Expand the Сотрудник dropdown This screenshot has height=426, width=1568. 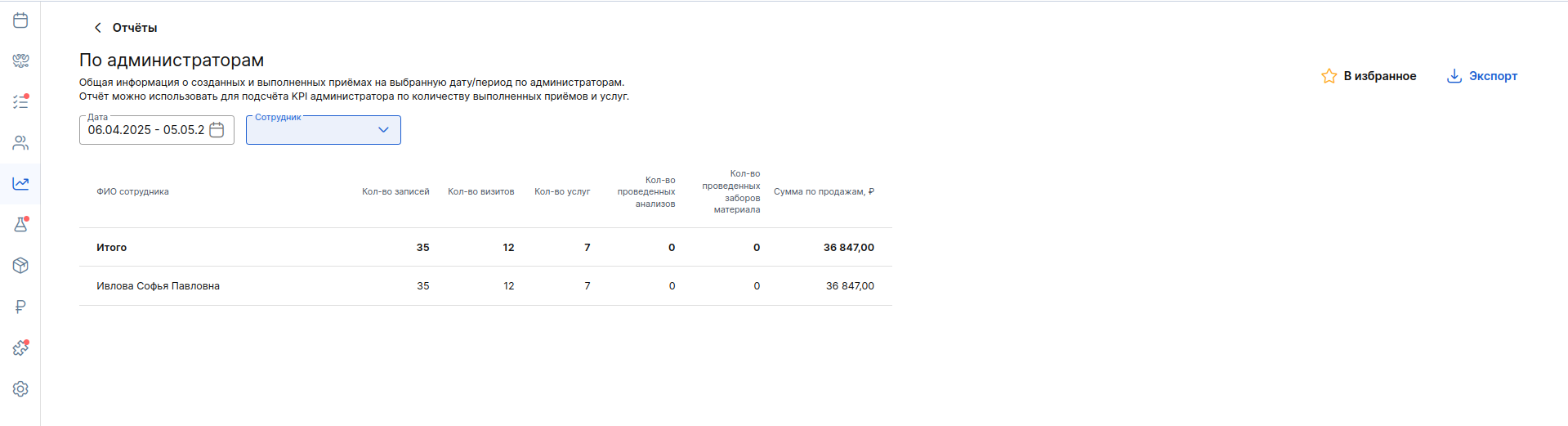(324, 130)
